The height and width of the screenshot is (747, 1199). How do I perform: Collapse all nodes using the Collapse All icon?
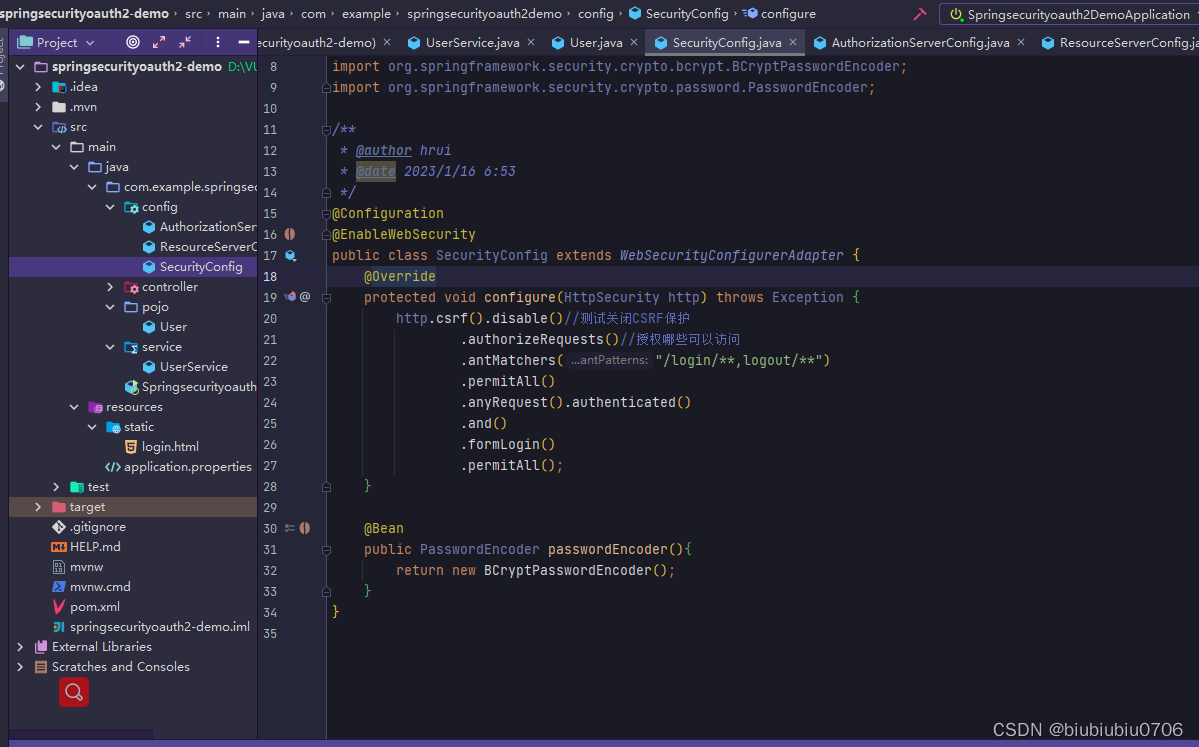click(183, 42)
